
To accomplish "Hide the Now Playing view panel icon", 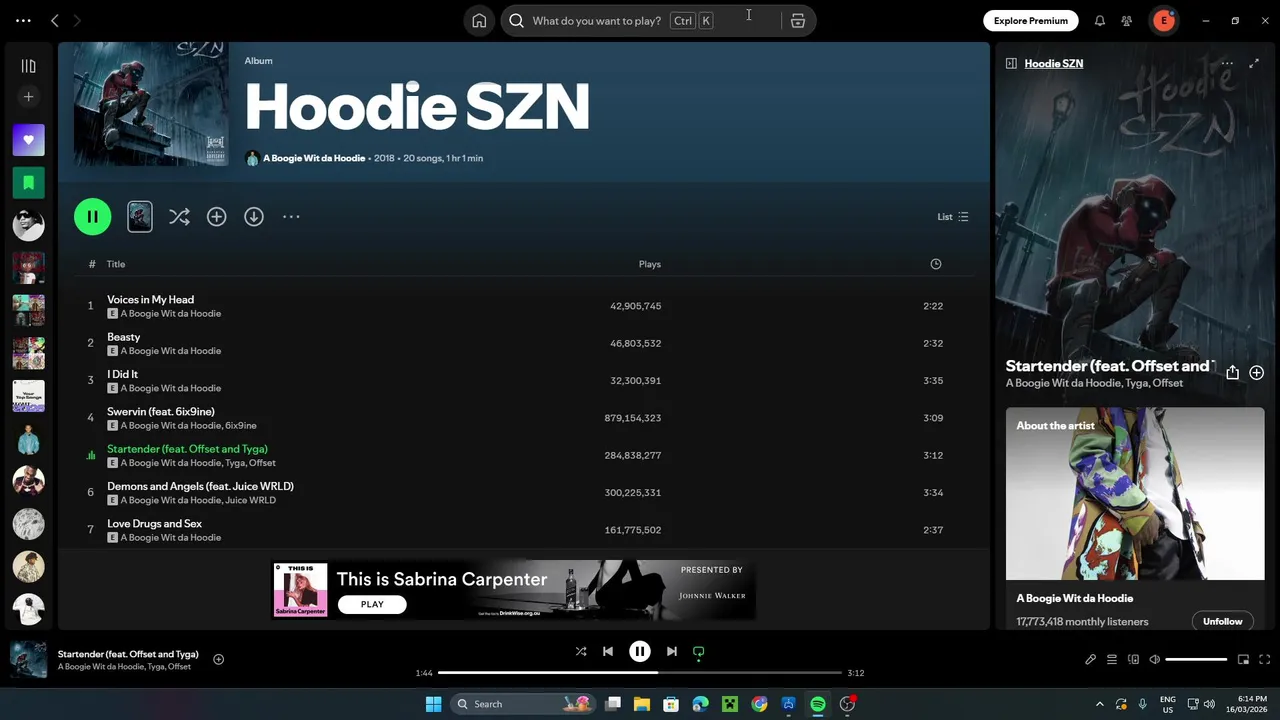I will [1011, 63].
